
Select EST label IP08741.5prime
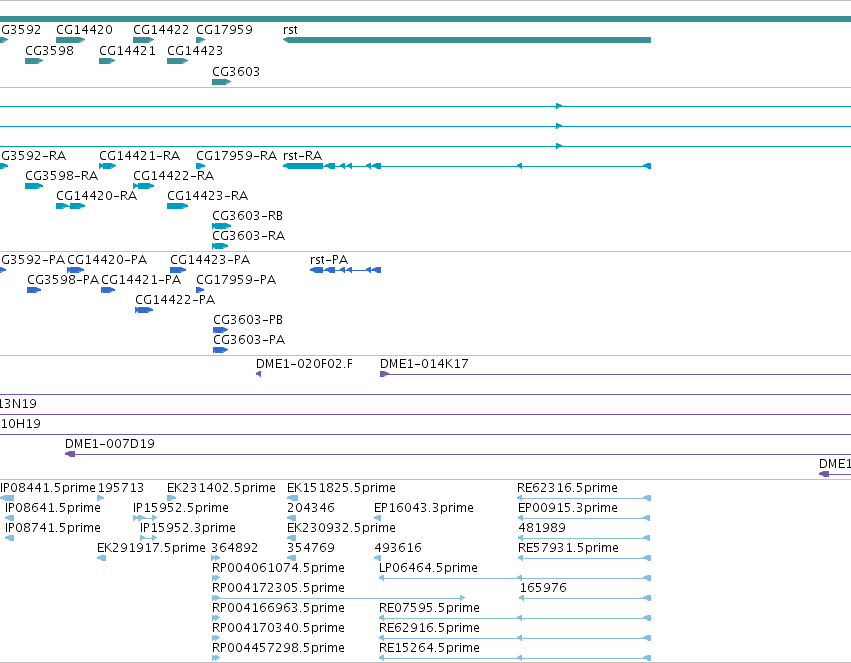tap(53, 528)
